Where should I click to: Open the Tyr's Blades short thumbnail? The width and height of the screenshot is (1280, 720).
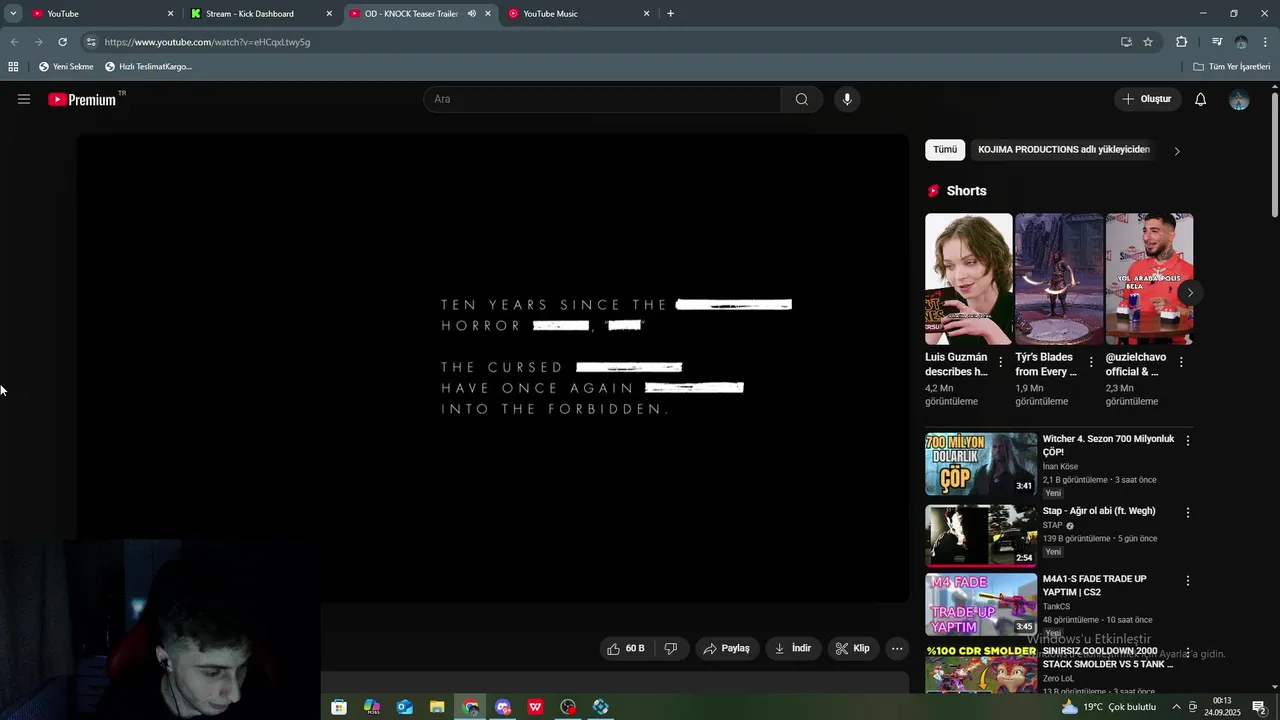(x=1059, y=279)
